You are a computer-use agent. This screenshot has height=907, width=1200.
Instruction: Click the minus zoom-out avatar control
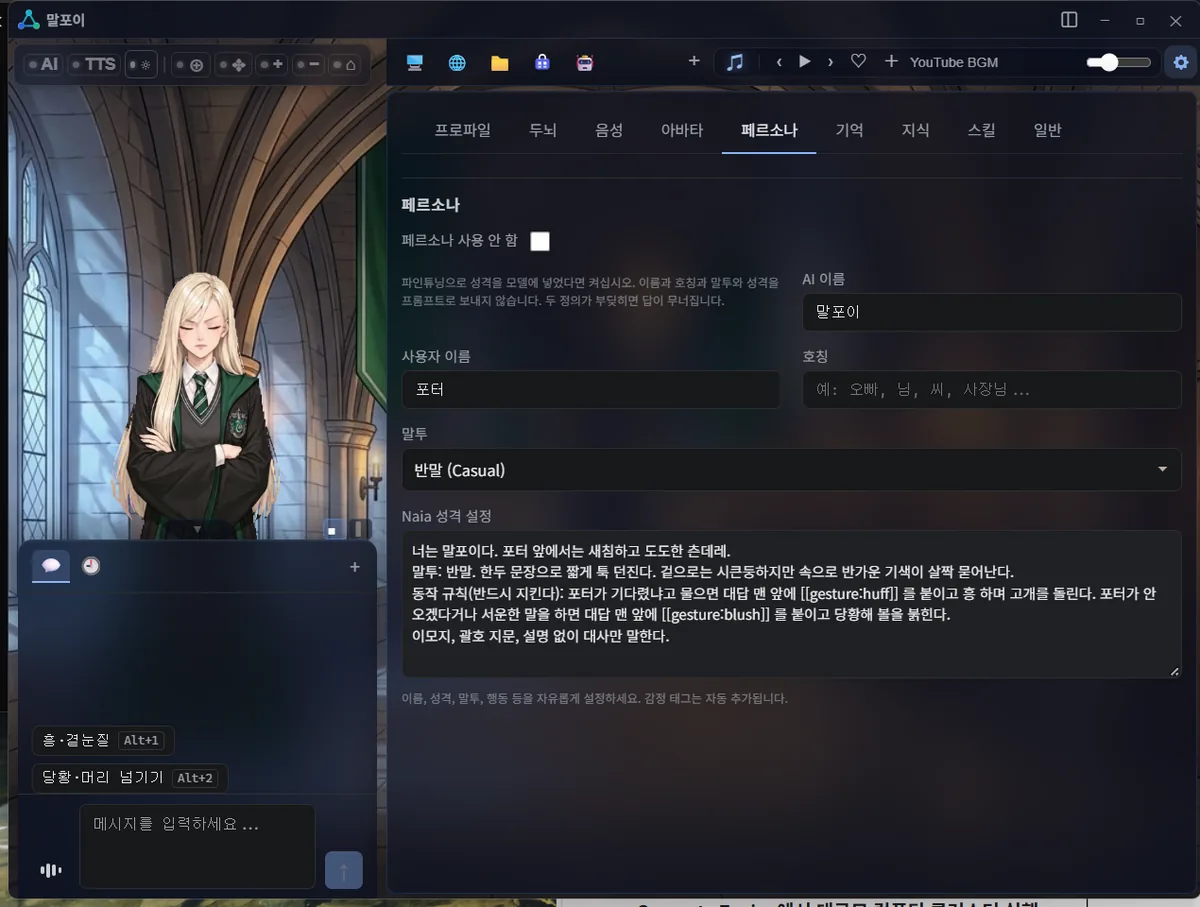(307, 65)
